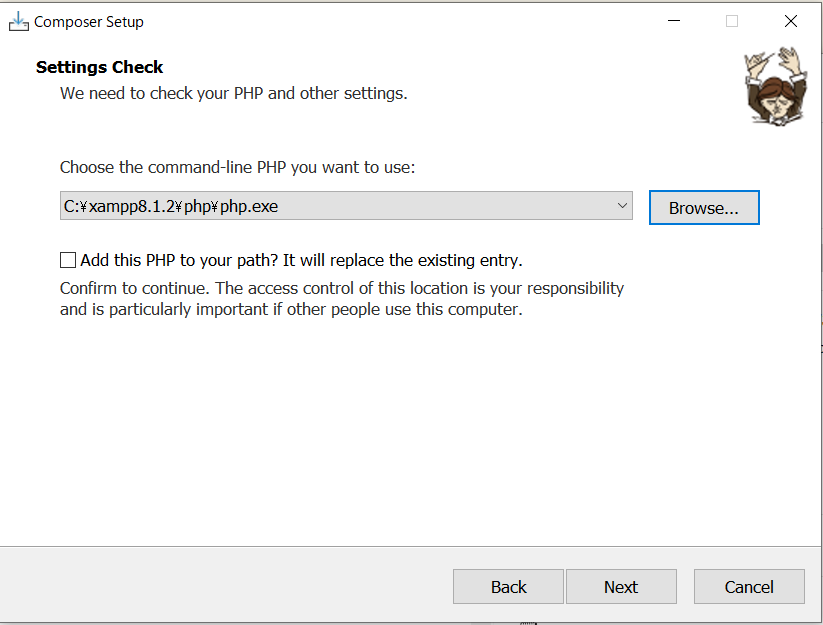Click the "Choose the command-line PHP" label
Viewport: 823px width, 625px height.
(x=237, y=167)
